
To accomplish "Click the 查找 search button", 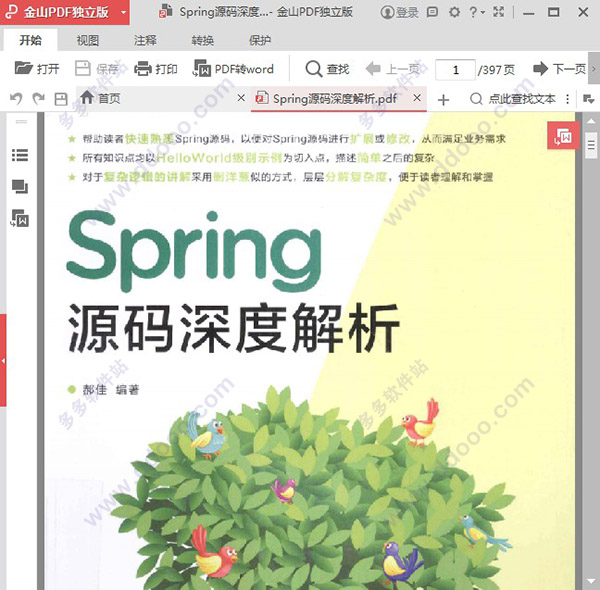I will click(328, 69).
